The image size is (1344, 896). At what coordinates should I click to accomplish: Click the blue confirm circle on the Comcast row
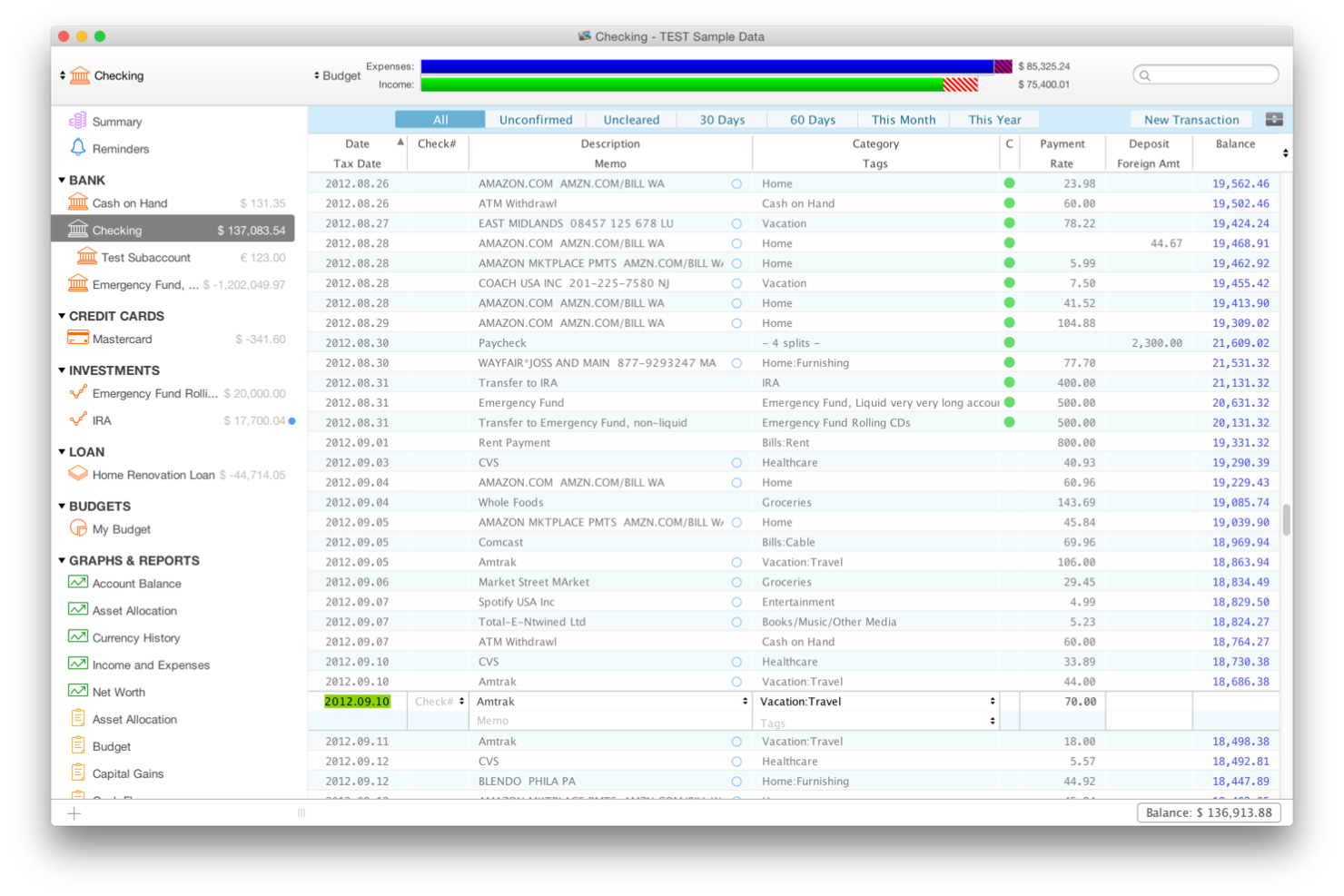[x=736, y=542]
